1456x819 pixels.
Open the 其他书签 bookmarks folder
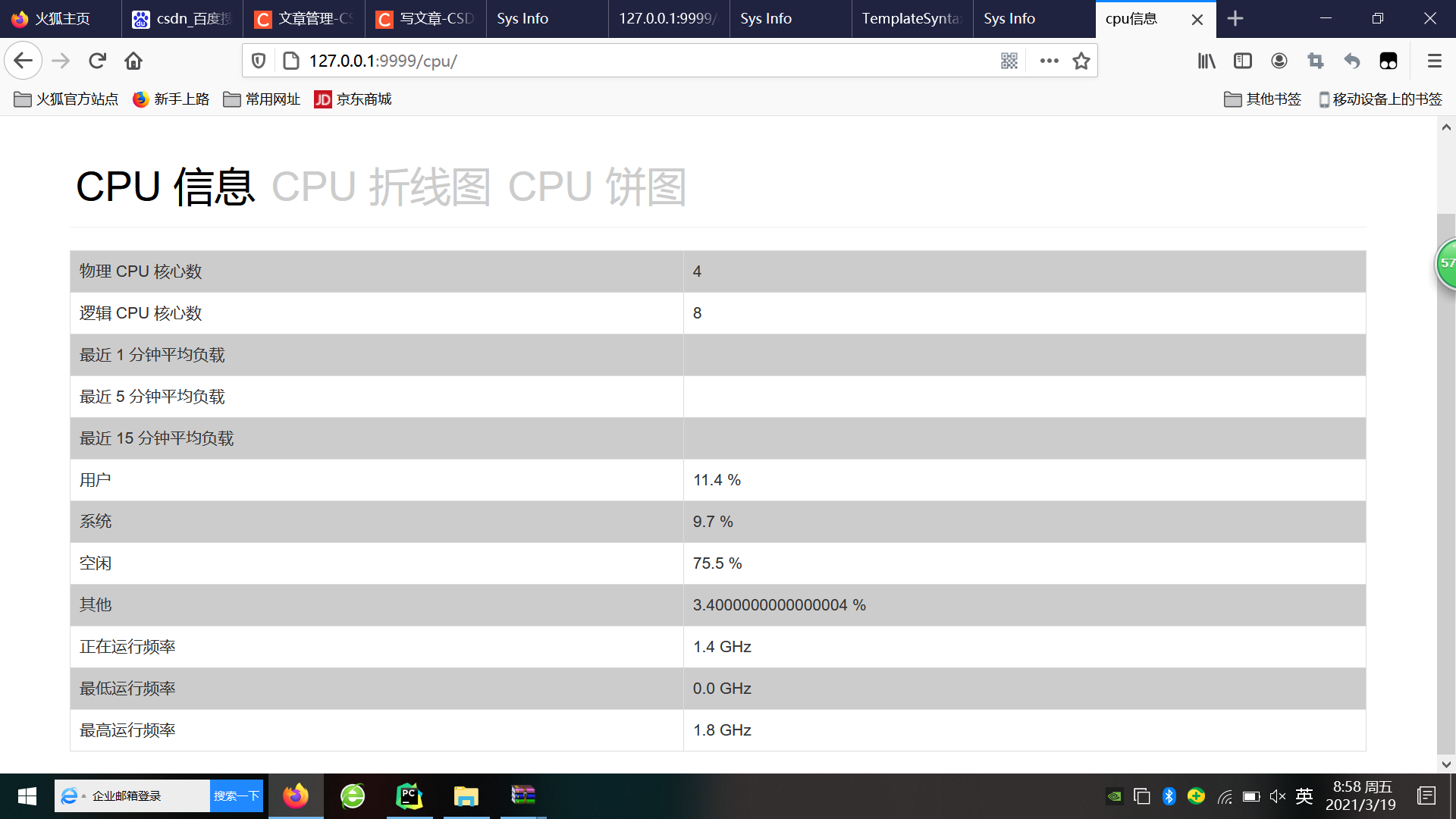coord(1261,99)
